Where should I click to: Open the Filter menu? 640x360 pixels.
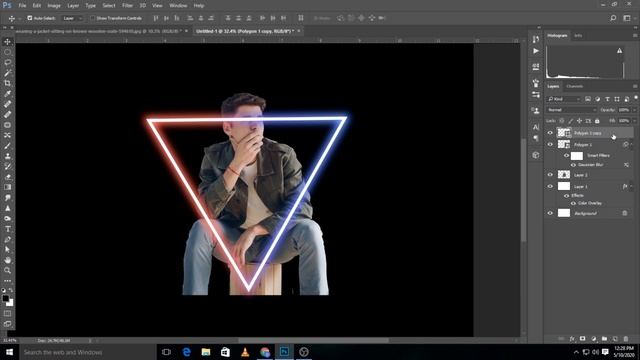tap(127, 6)
